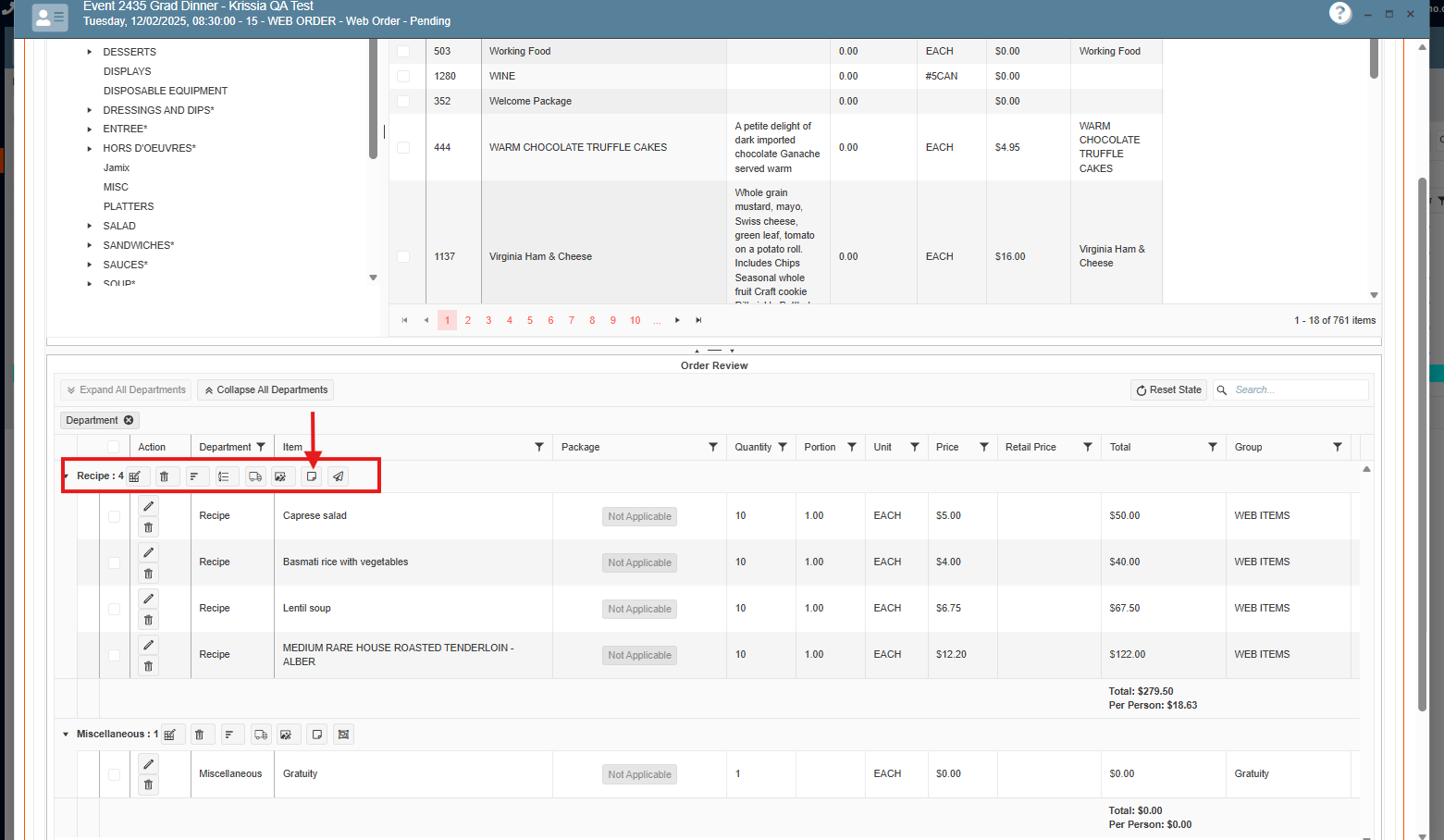Select the PLATTERS category
The width and height of the screenshot is (1444, 840).
click(129, 206)
